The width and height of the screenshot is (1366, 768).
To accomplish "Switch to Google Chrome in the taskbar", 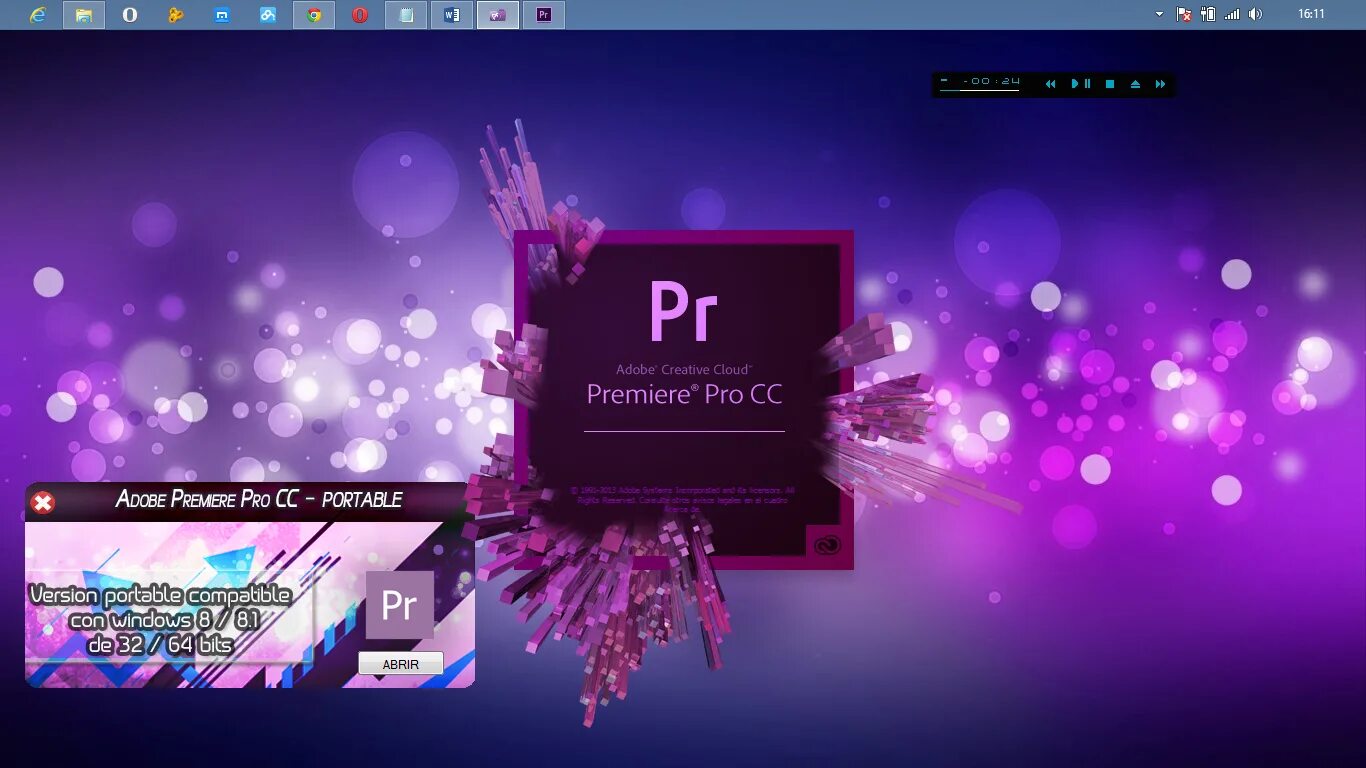I will (314, 15).
